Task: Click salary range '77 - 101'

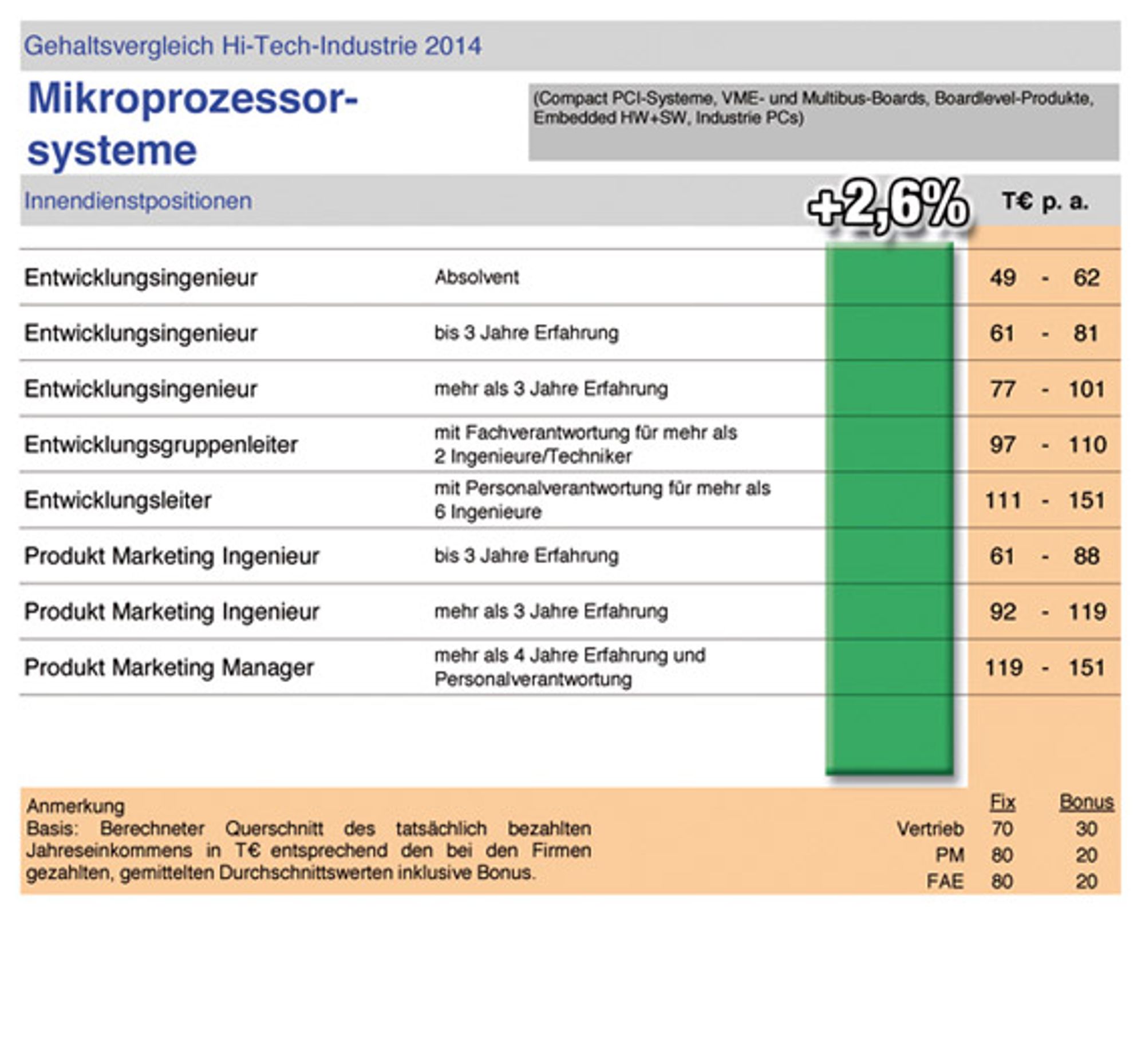Action: (x=1047, y=389)
